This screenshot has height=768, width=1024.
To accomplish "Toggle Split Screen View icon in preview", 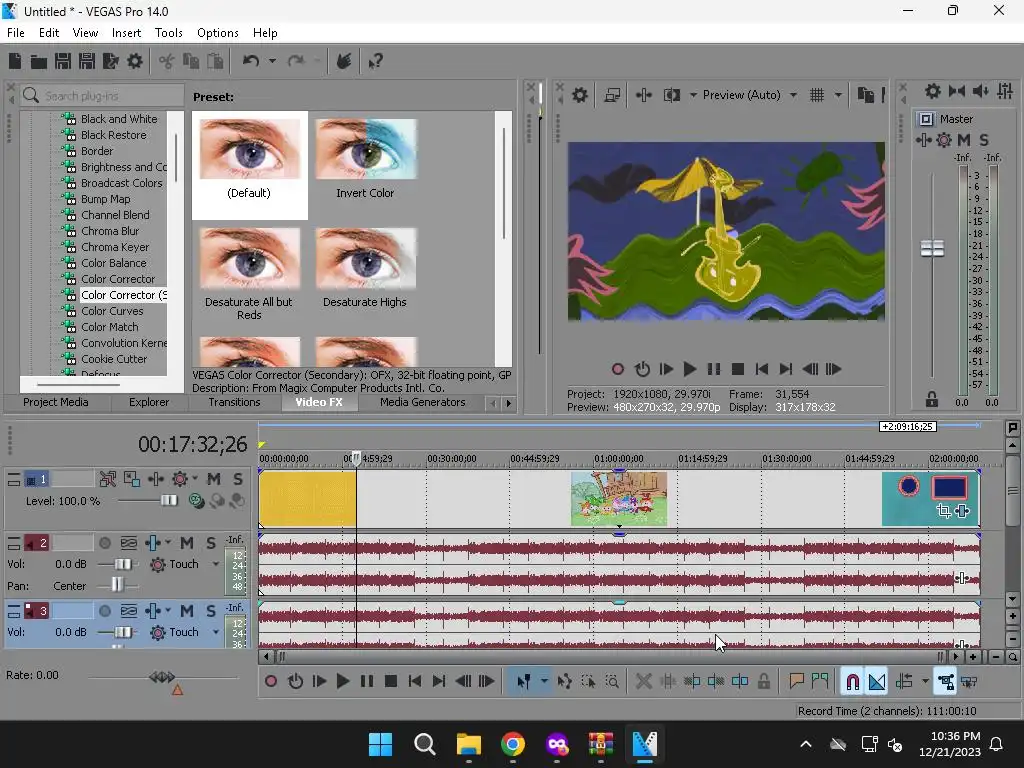I will point(671,95).
